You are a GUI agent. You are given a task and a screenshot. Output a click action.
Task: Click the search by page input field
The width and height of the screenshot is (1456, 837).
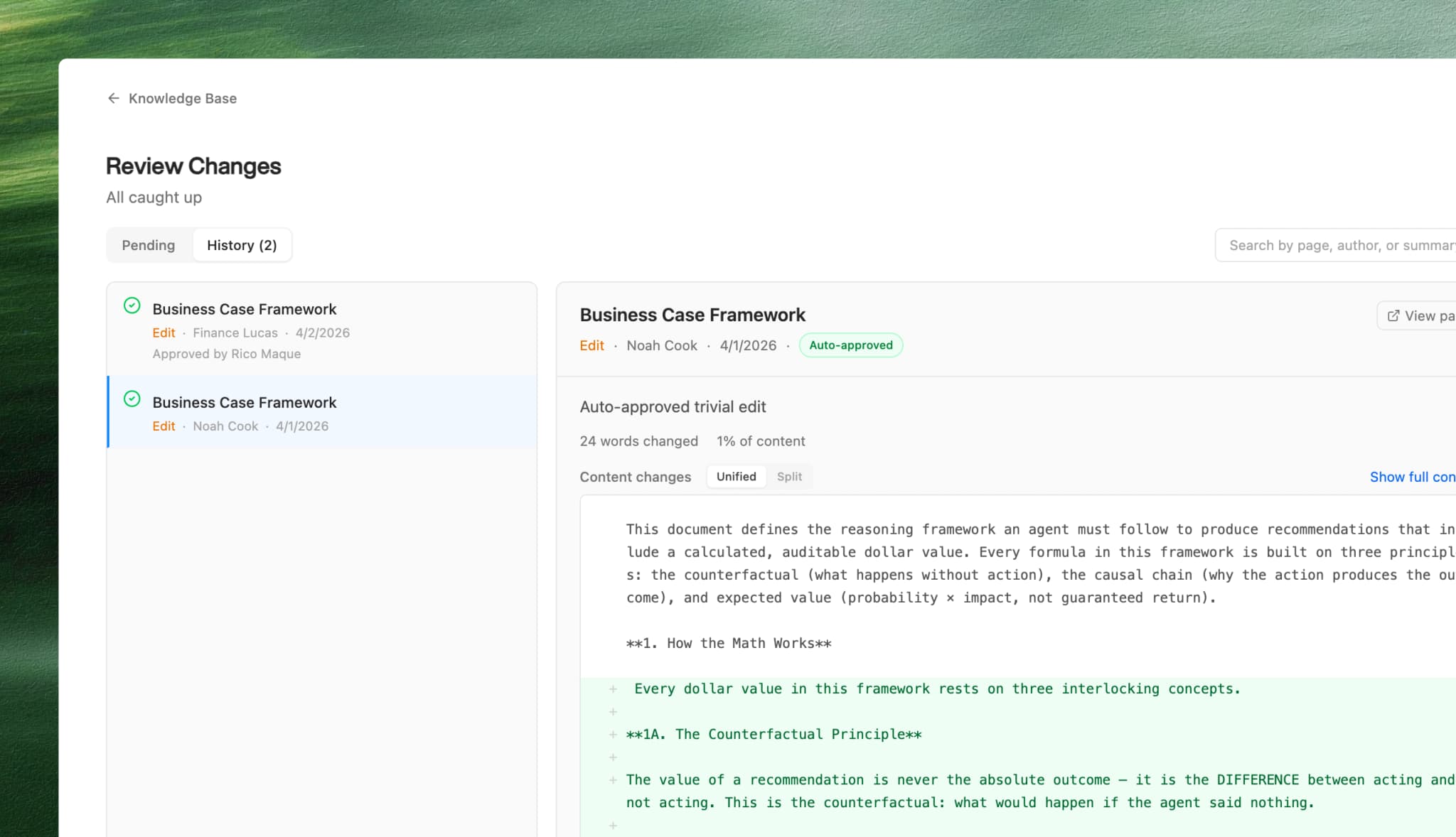tap(1337, 244)
